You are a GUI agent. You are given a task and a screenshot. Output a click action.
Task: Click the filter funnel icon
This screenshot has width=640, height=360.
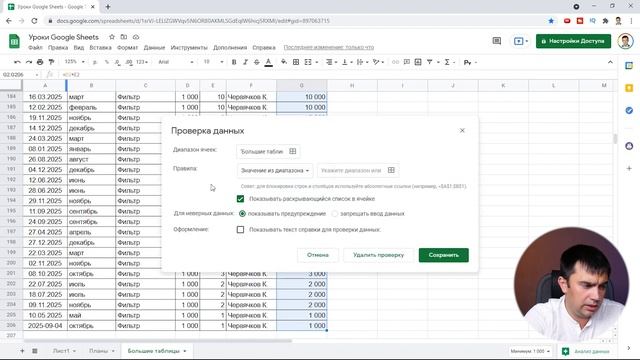point(429,62)
